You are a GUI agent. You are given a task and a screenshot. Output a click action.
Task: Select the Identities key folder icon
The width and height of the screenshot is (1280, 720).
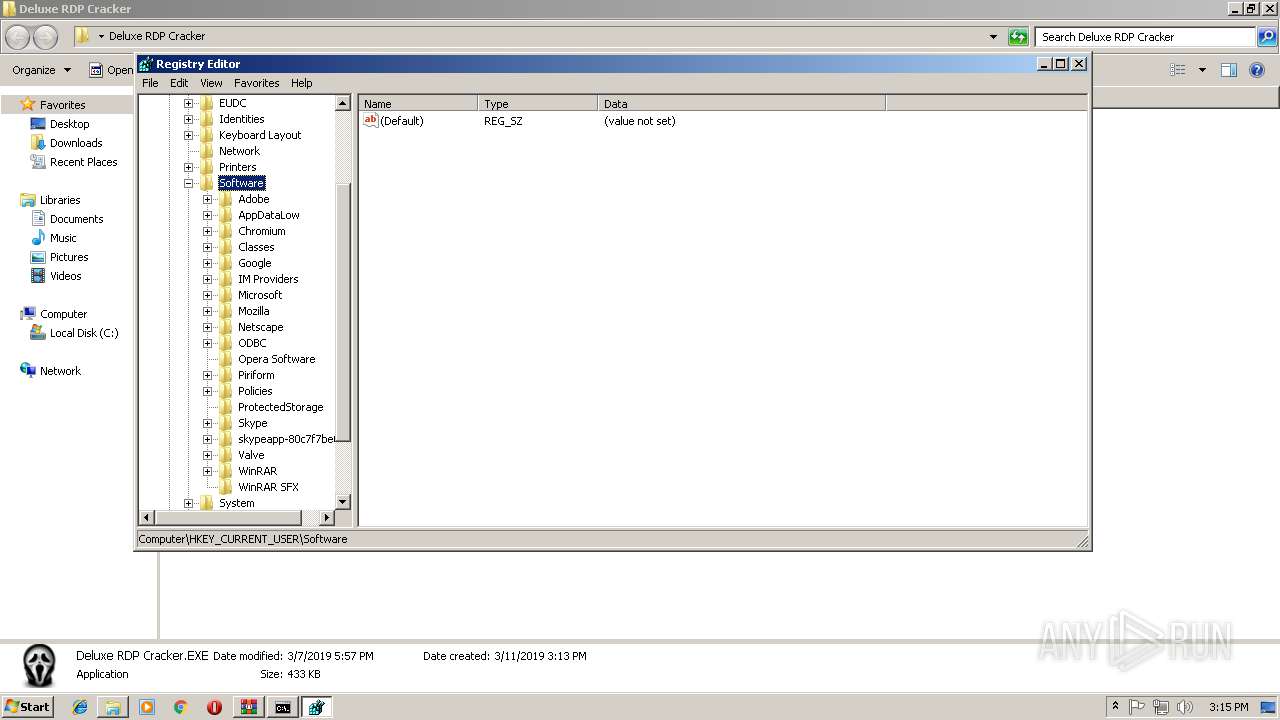coord(207,119)
